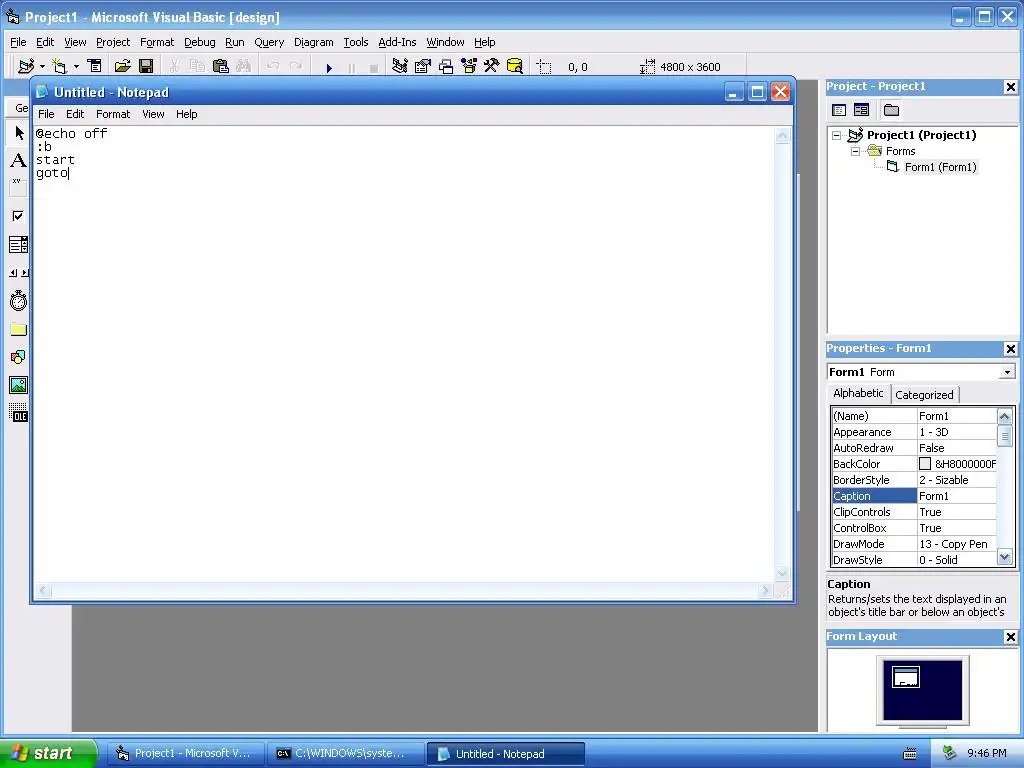Select the horizontal ScrollBar control tool
The width and height of the screenshot is (1024, 768).
point(18,272)
